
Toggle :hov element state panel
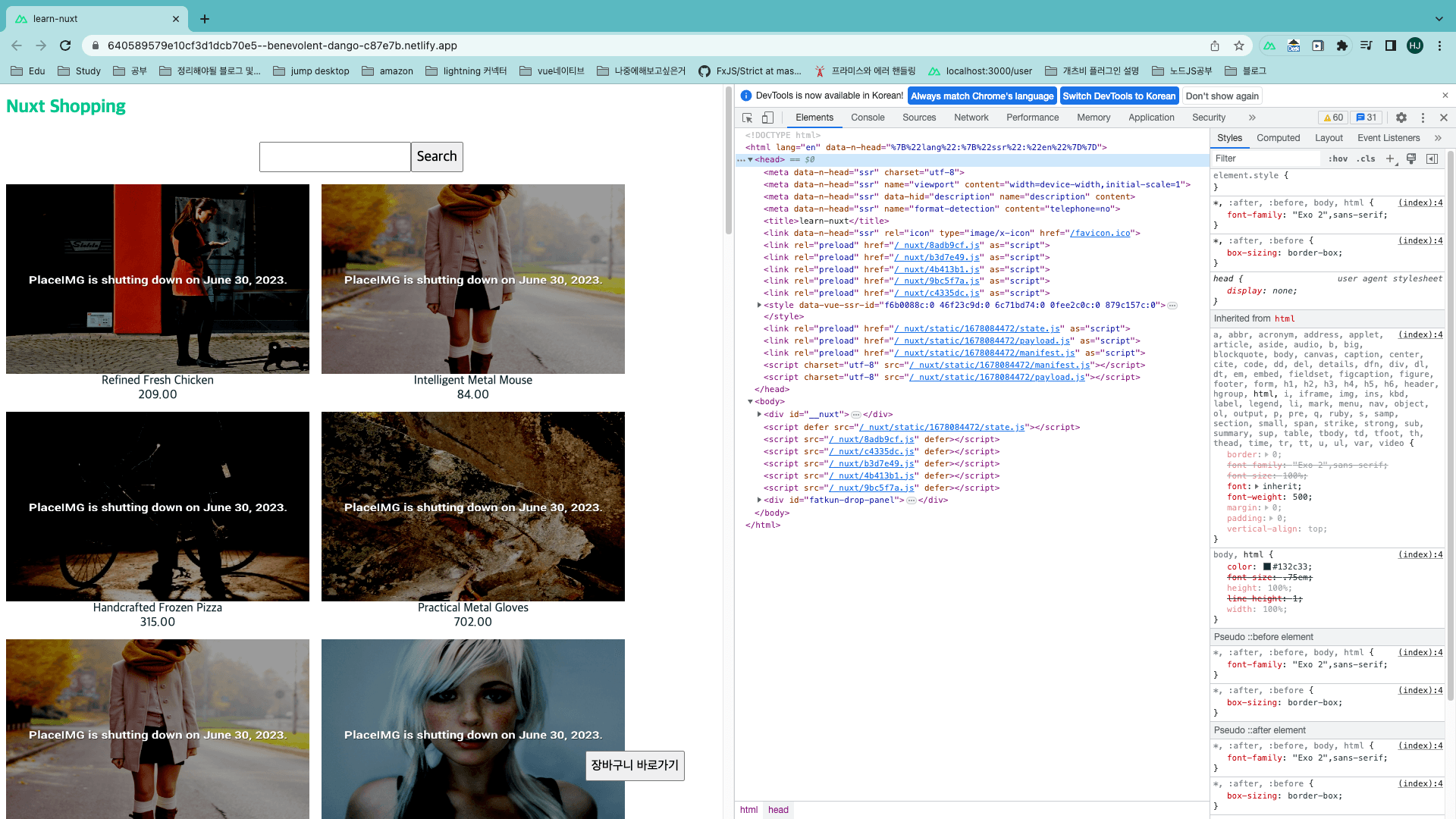pos(1338,158)
